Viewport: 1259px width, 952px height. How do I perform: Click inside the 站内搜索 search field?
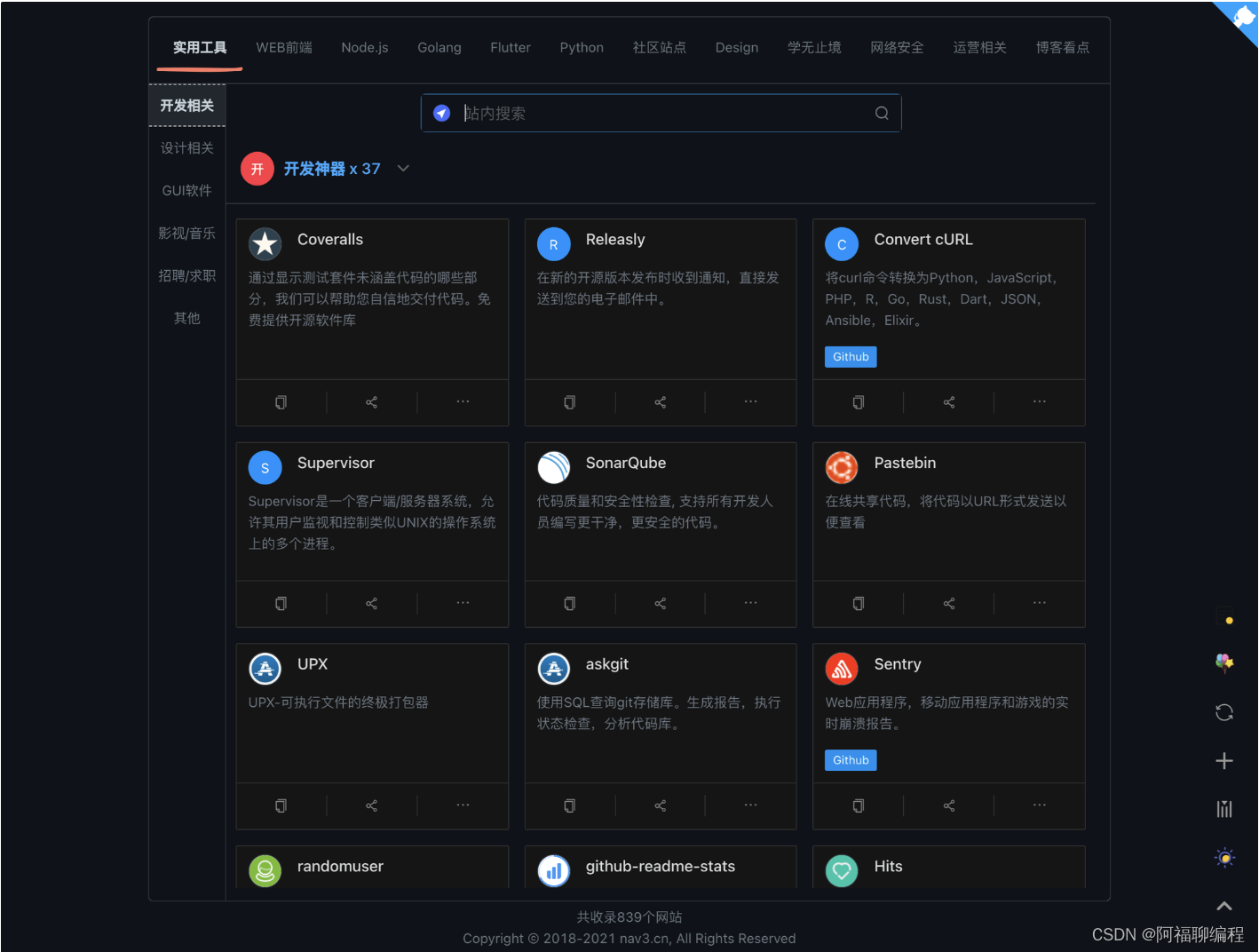point(622,113)
